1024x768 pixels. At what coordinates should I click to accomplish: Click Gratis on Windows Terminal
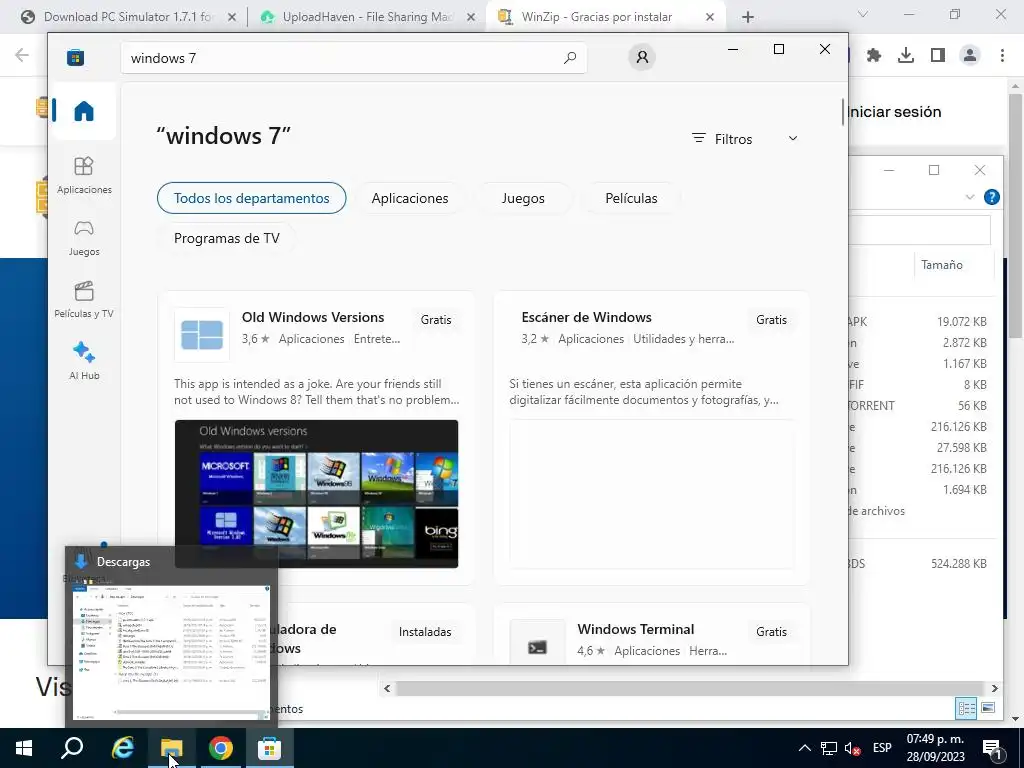coord(771,632)
